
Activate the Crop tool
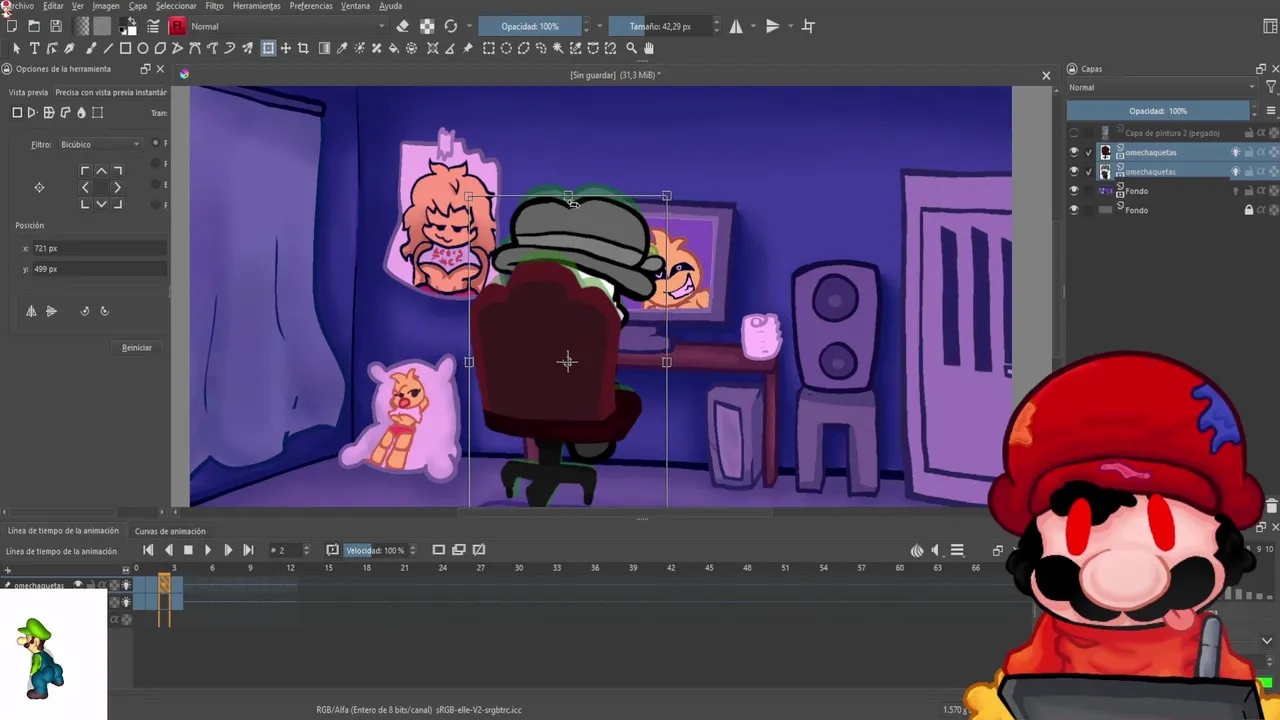305,48
